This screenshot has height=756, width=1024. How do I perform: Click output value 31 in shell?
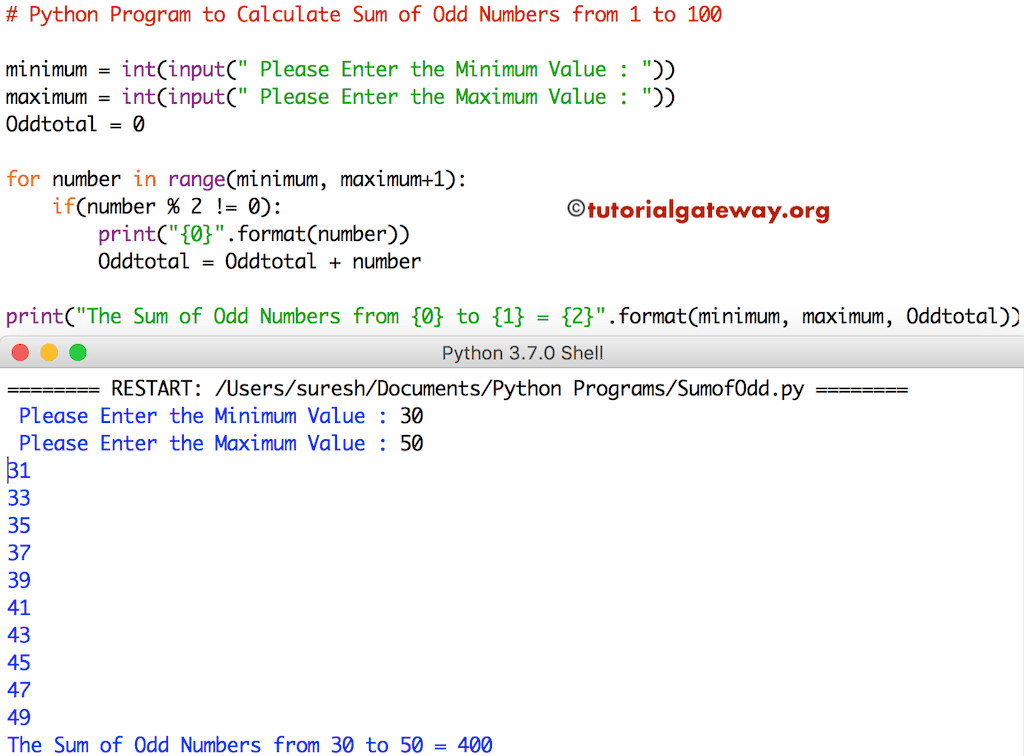(x=18, y=471)
